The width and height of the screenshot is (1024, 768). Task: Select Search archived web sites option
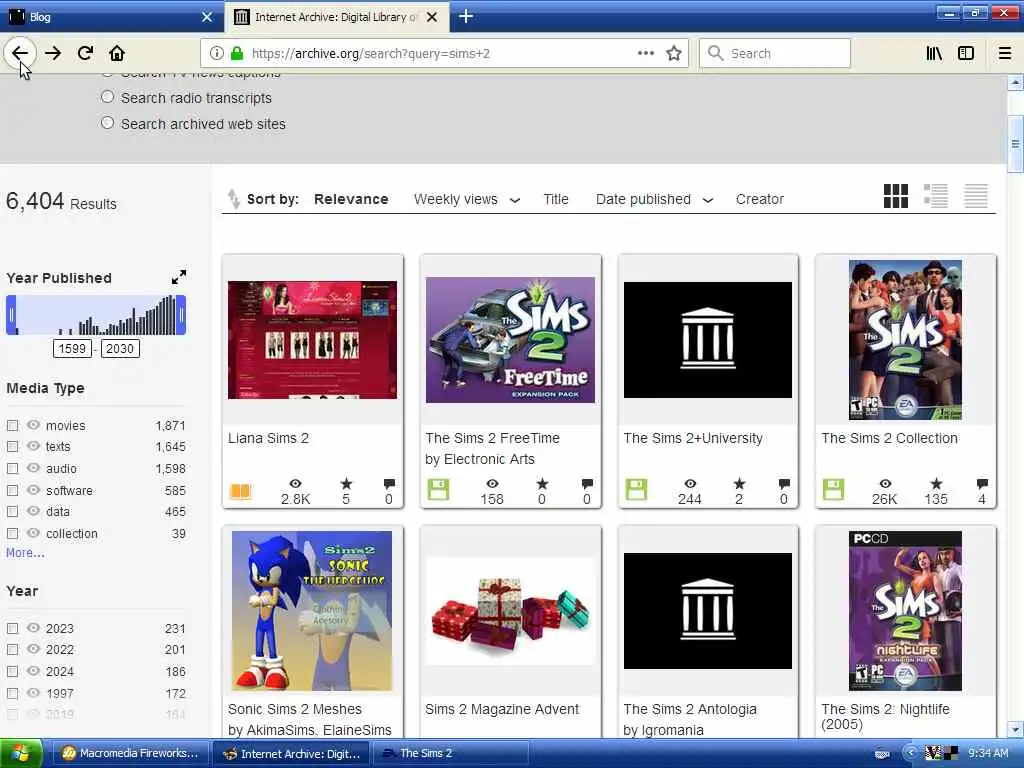pos(108,123)
